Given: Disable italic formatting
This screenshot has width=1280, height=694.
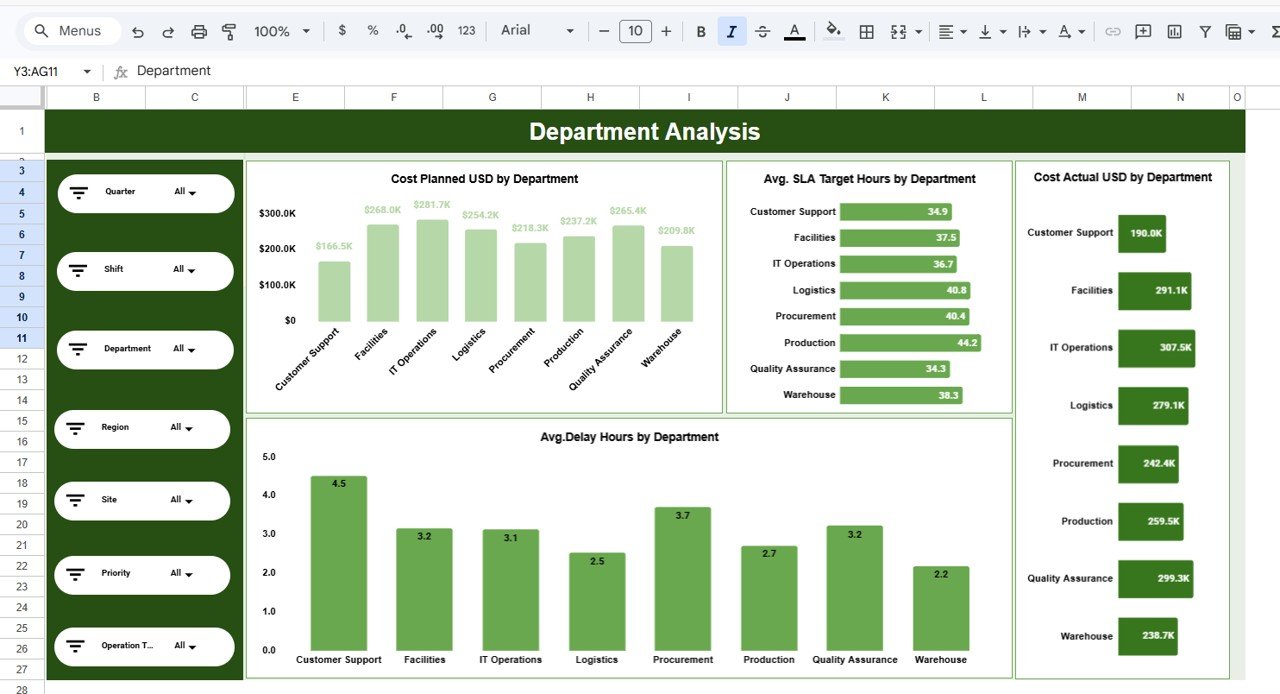Looking at the screenshot, I should pos(731,31).
